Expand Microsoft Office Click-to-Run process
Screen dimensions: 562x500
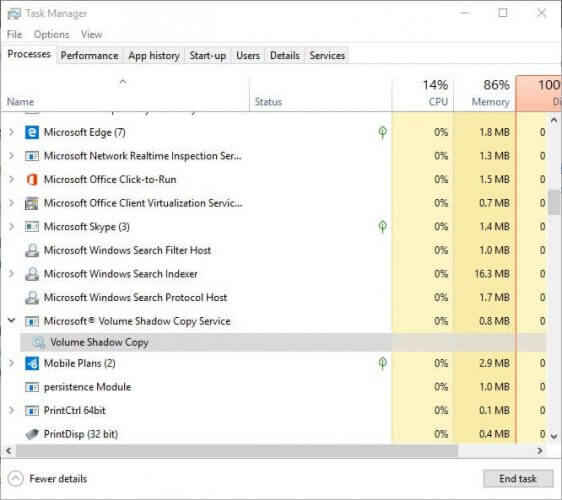[11, 179]
